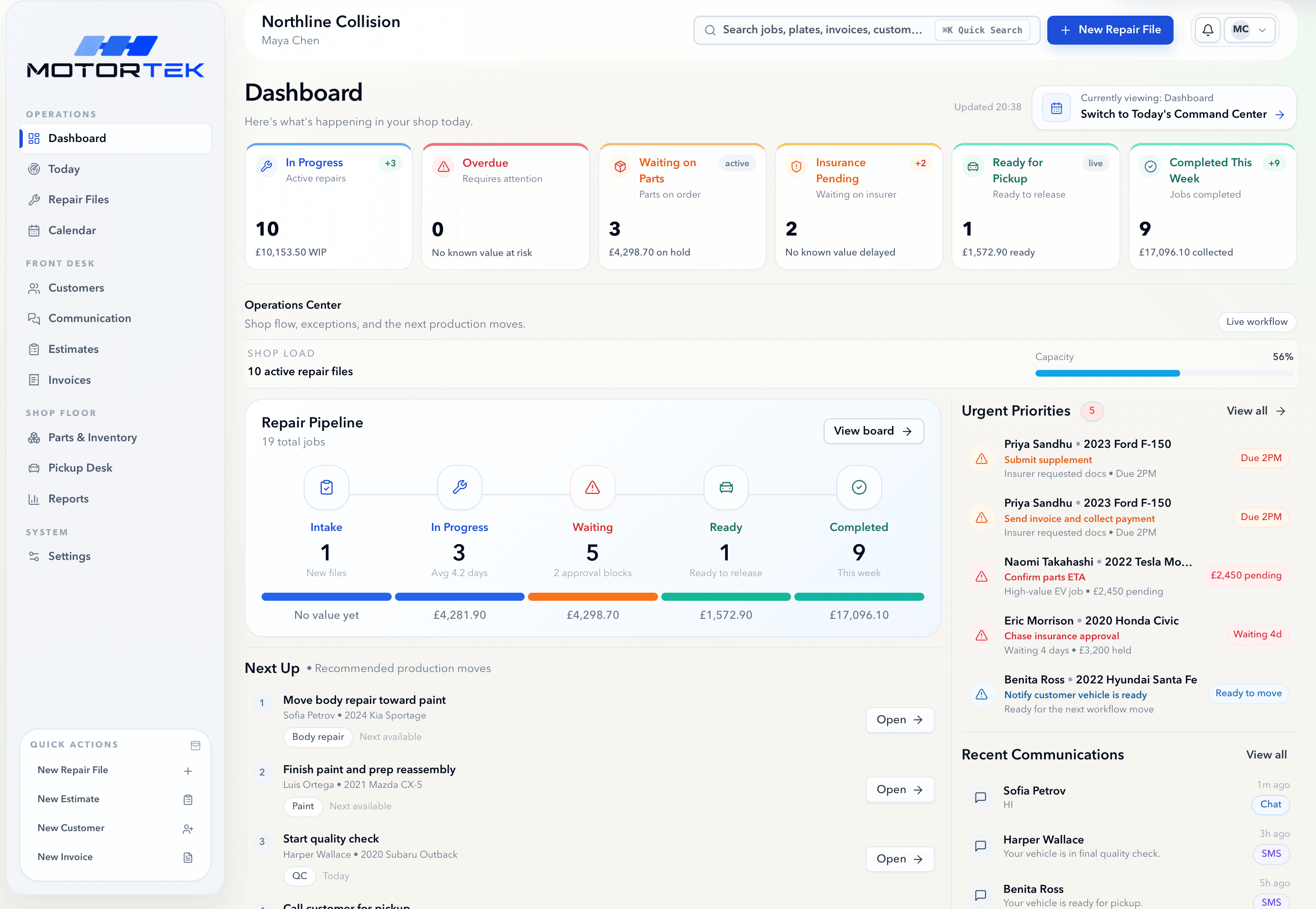
Task: Click the checkmark icon on Completed This Week card
Action: click(1150, 166)
